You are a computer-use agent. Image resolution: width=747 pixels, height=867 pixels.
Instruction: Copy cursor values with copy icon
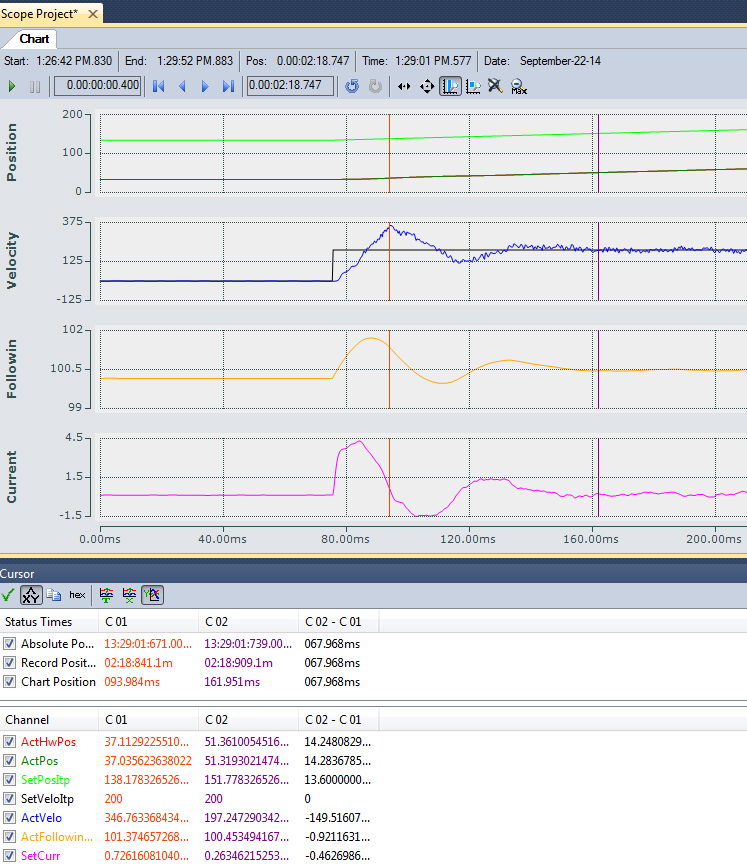click(x=54, y=595)
